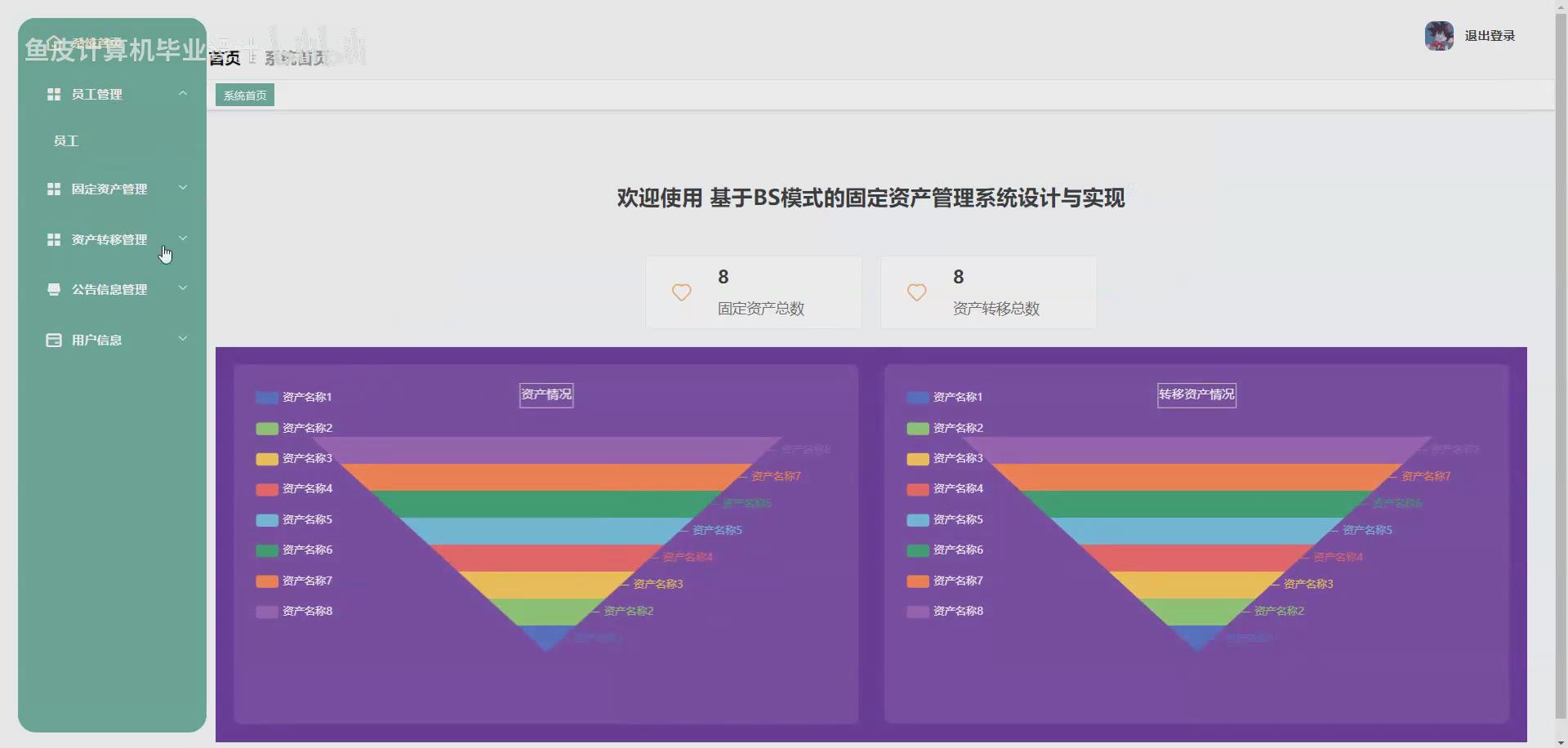The height and width of the screenshot is (748, 1568).
Task: Click light green 资产名称2 band in 转移资产情况 funnel
Action: (x=1196, y=612)
